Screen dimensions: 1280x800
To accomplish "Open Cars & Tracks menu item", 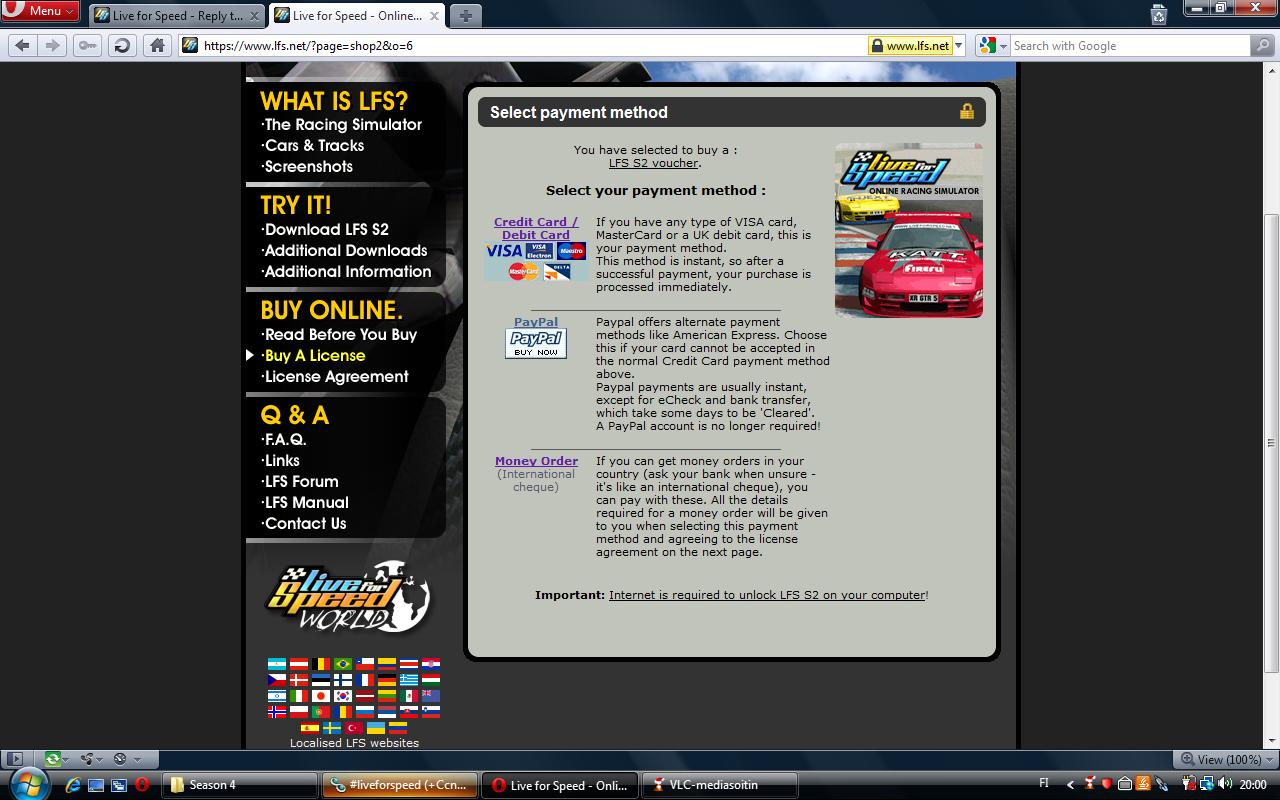I will pyautogui.click(x=314, y=146).
